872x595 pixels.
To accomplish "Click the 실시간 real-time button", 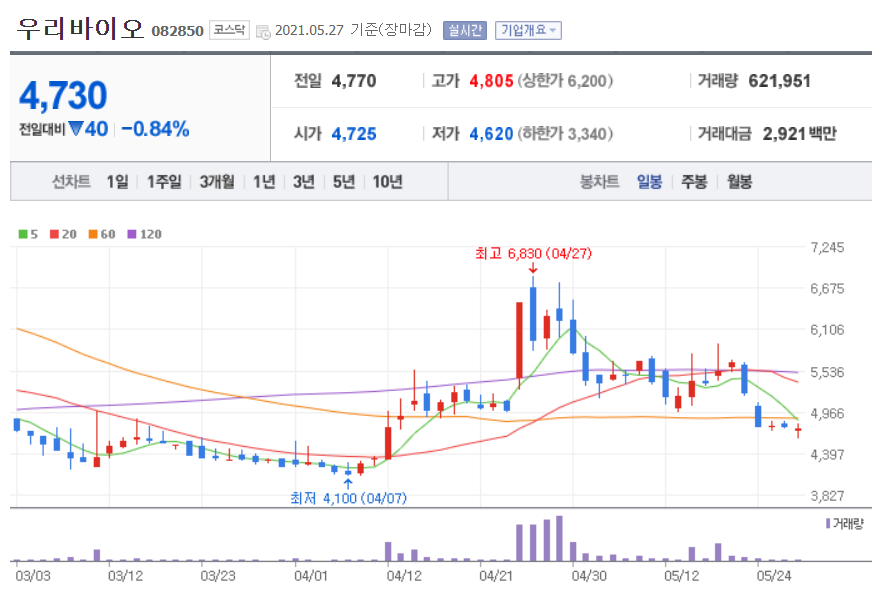I will click(x=465, y=30).
